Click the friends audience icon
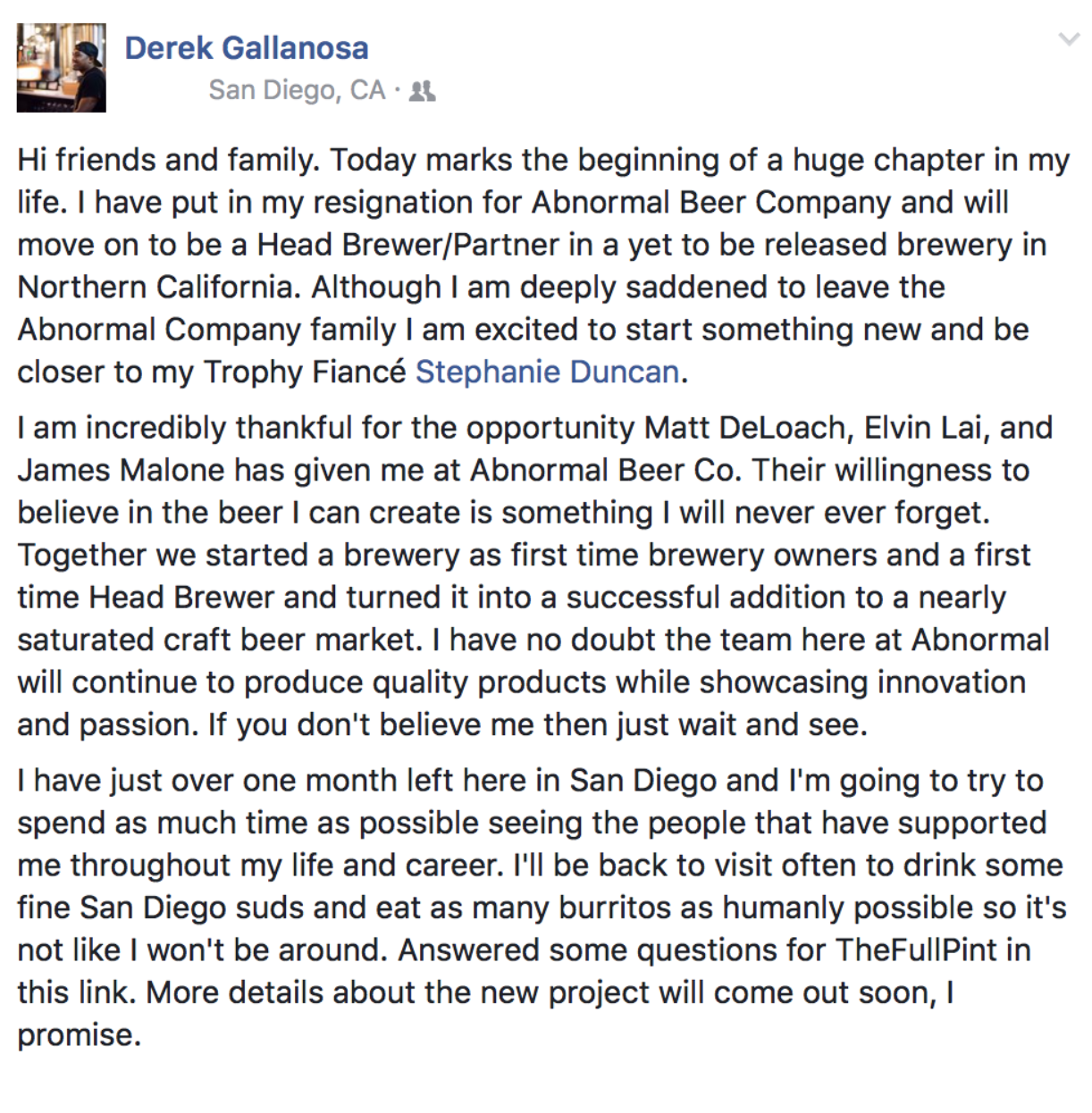This screenshot has width=1092, height=1113. point(422,91)
